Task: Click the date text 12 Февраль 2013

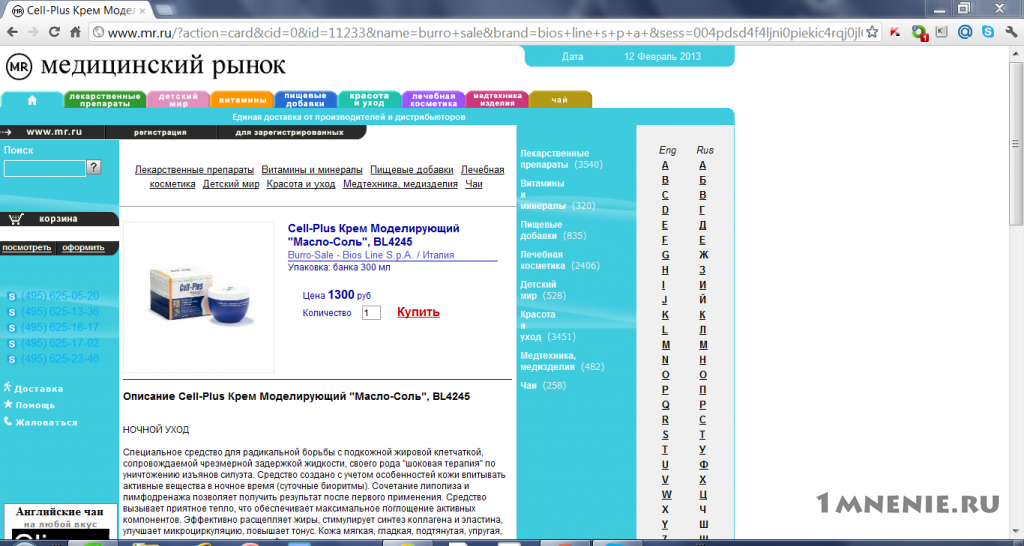Action: (x=662, y=56)
